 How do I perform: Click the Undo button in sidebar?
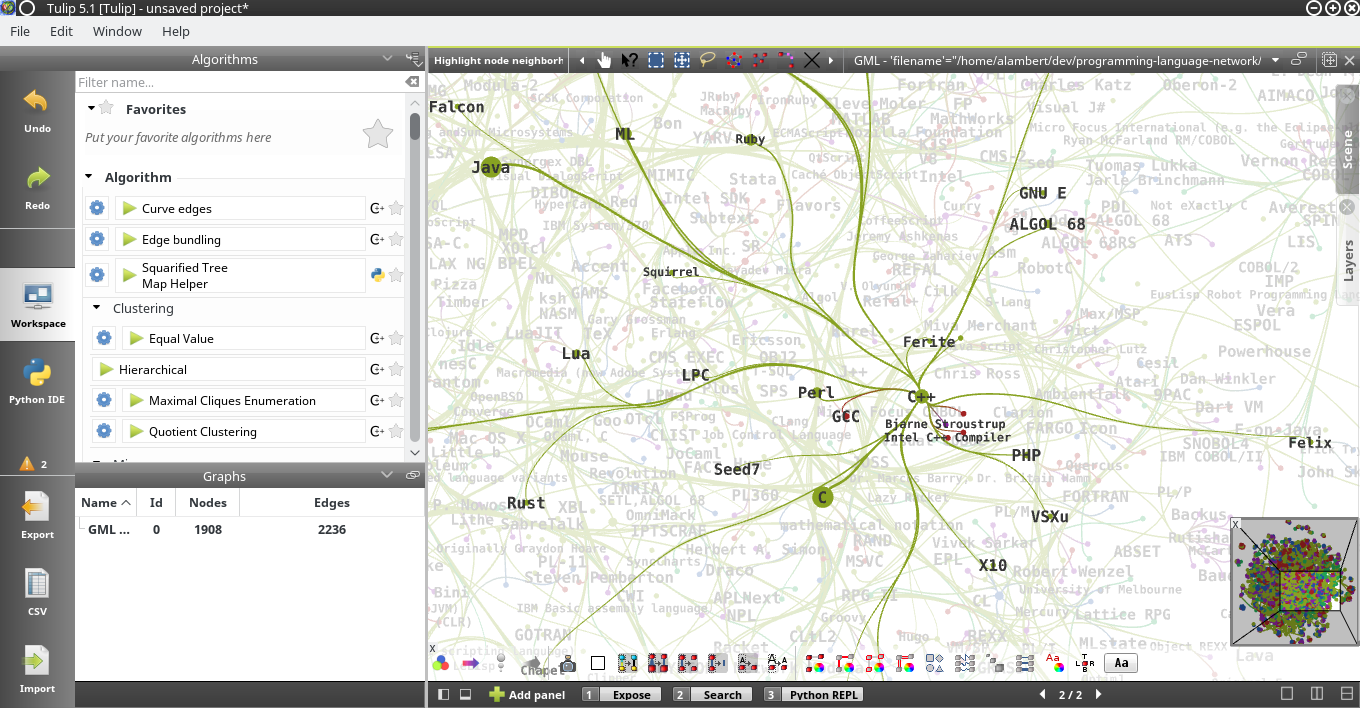click(37, 110)
